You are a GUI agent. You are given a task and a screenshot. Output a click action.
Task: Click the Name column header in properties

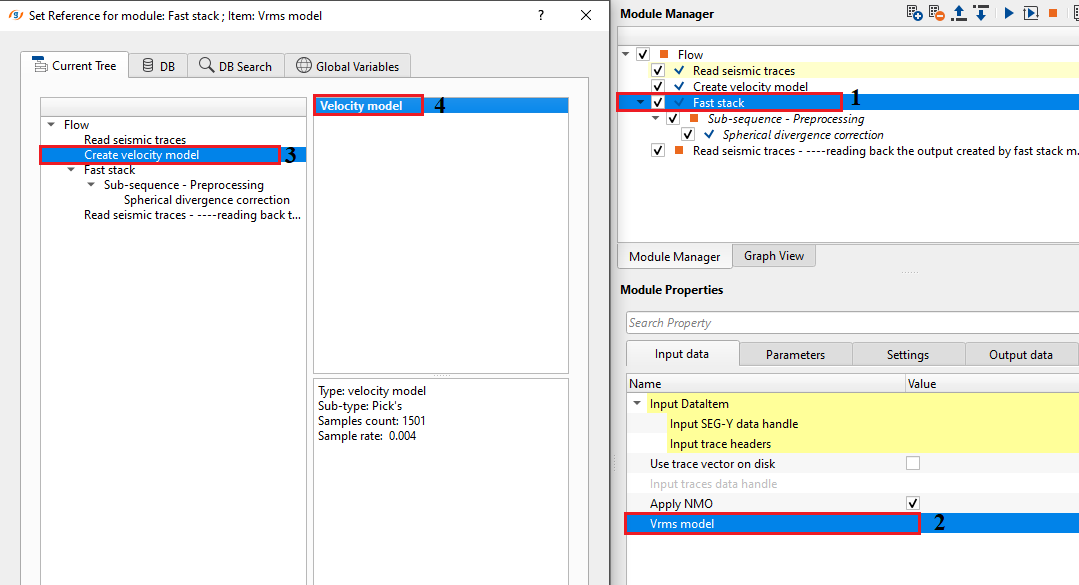765,383
